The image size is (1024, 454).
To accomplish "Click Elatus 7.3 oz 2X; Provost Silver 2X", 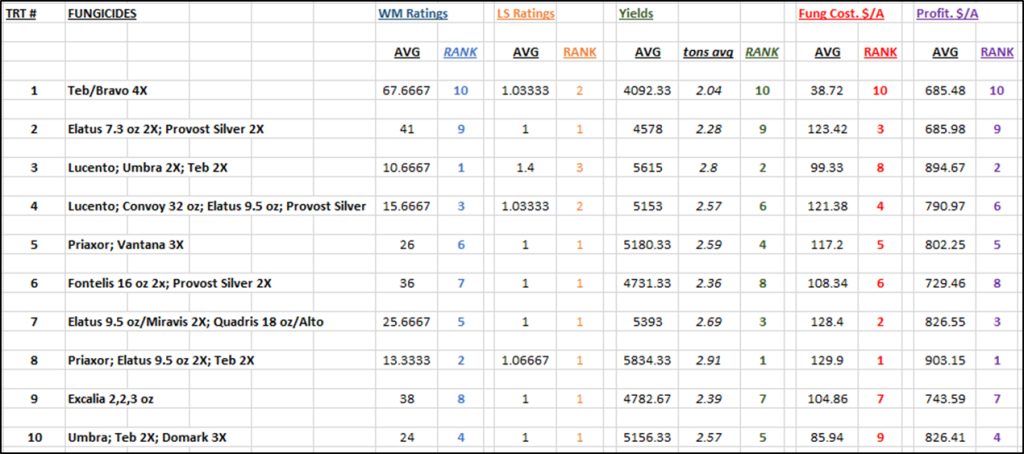I will (x=166, y=129).
